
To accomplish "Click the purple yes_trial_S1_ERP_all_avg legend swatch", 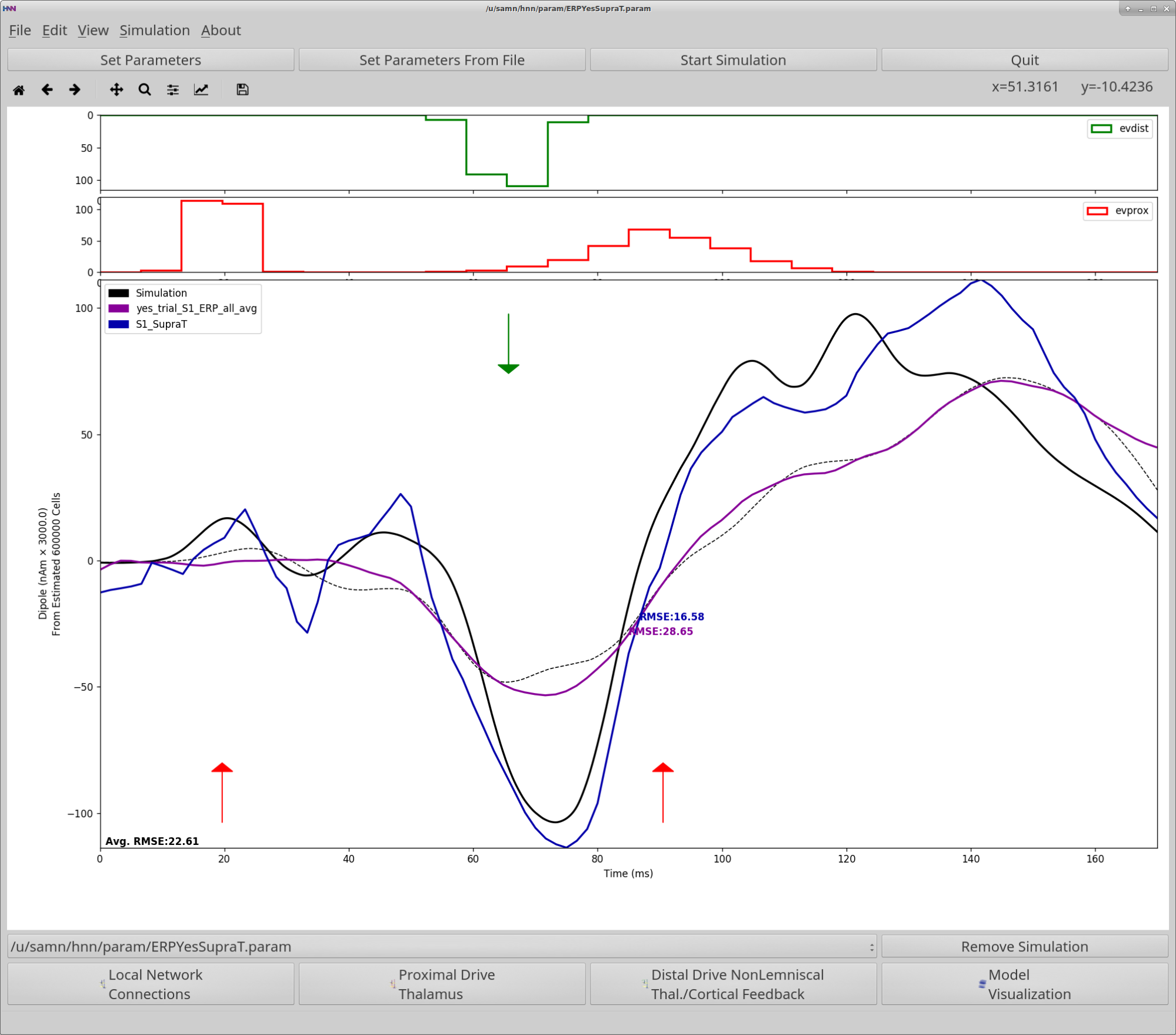I will (119, 308).
